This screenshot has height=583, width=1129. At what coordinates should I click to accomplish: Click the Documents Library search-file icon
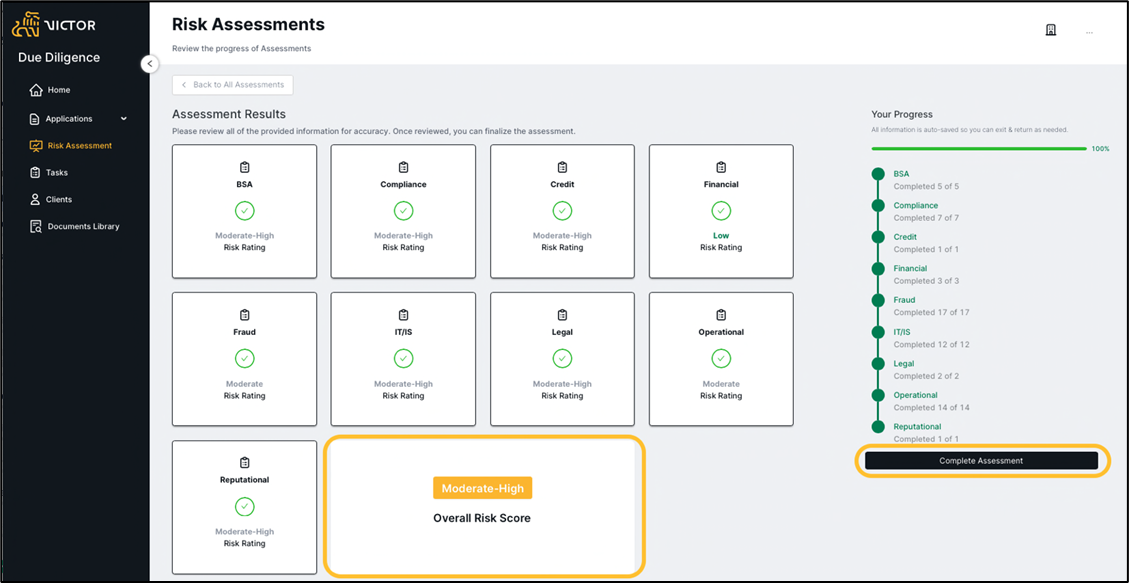(x=35, y=227)
